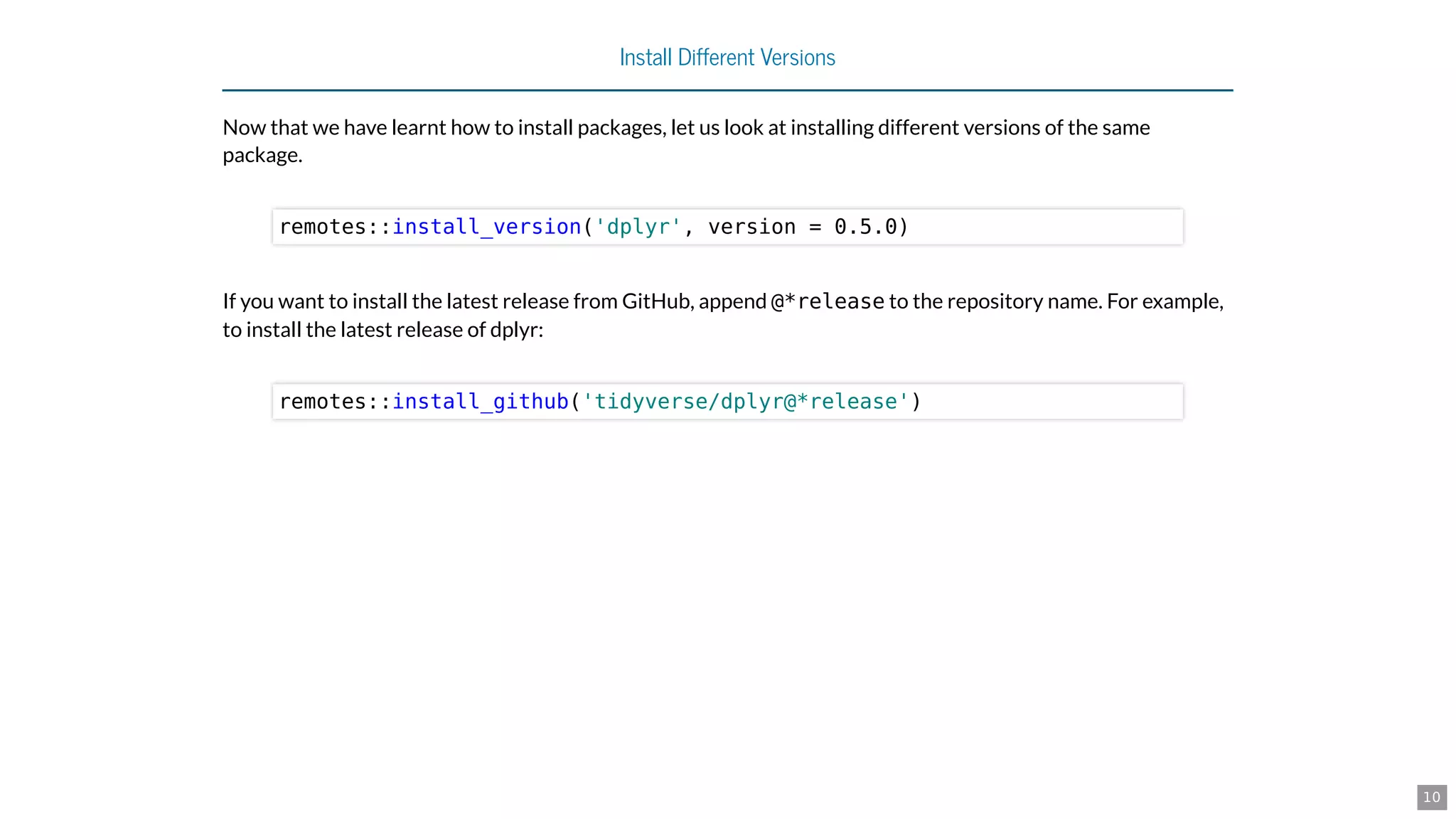Click 'repository name' phrase in second paragraph
Viewport: 1456px width, 819px height.
pos(1024,301)
